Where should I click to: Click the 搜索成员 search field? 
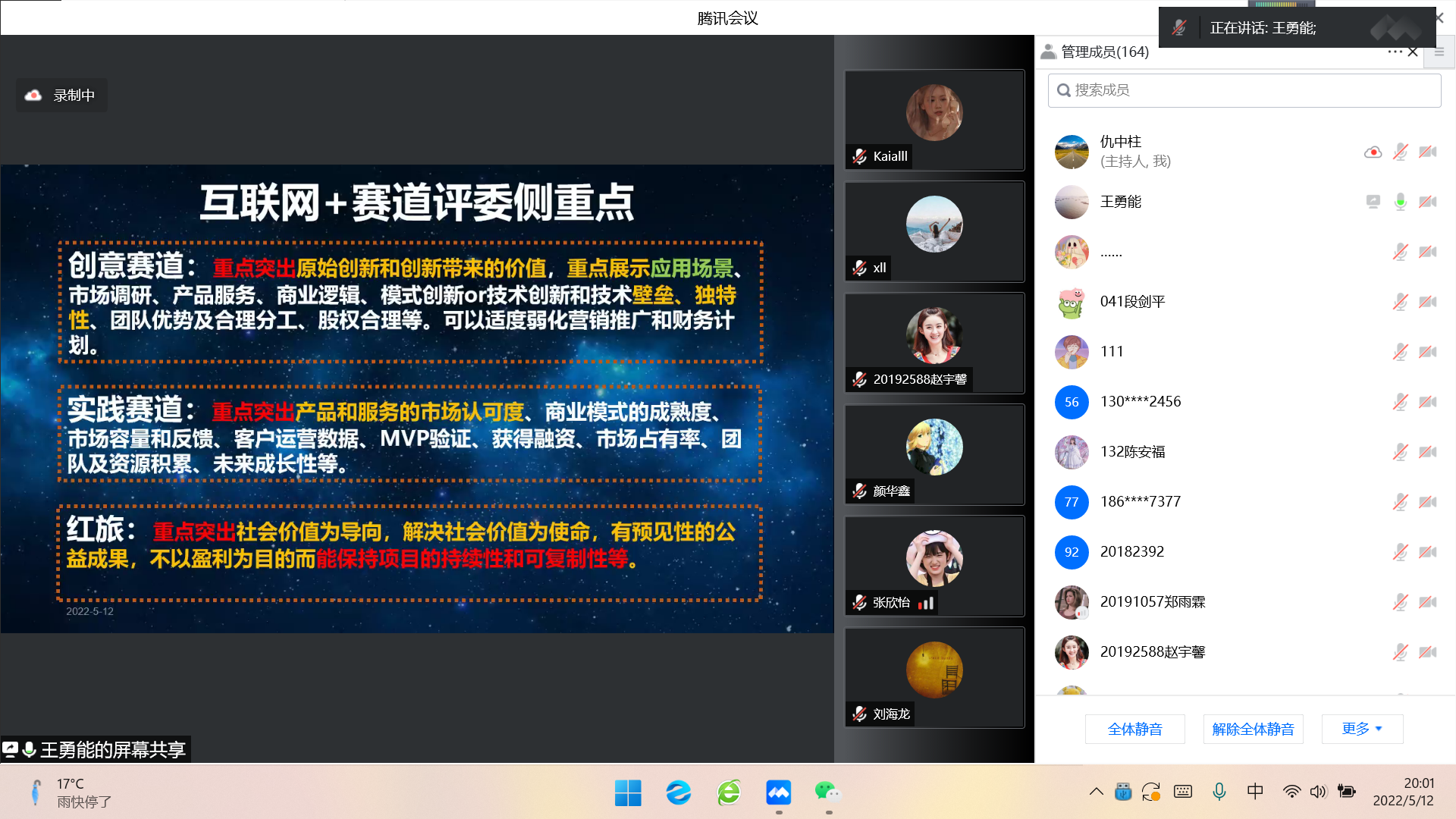pyautogui.click(x=1244, y=90)
